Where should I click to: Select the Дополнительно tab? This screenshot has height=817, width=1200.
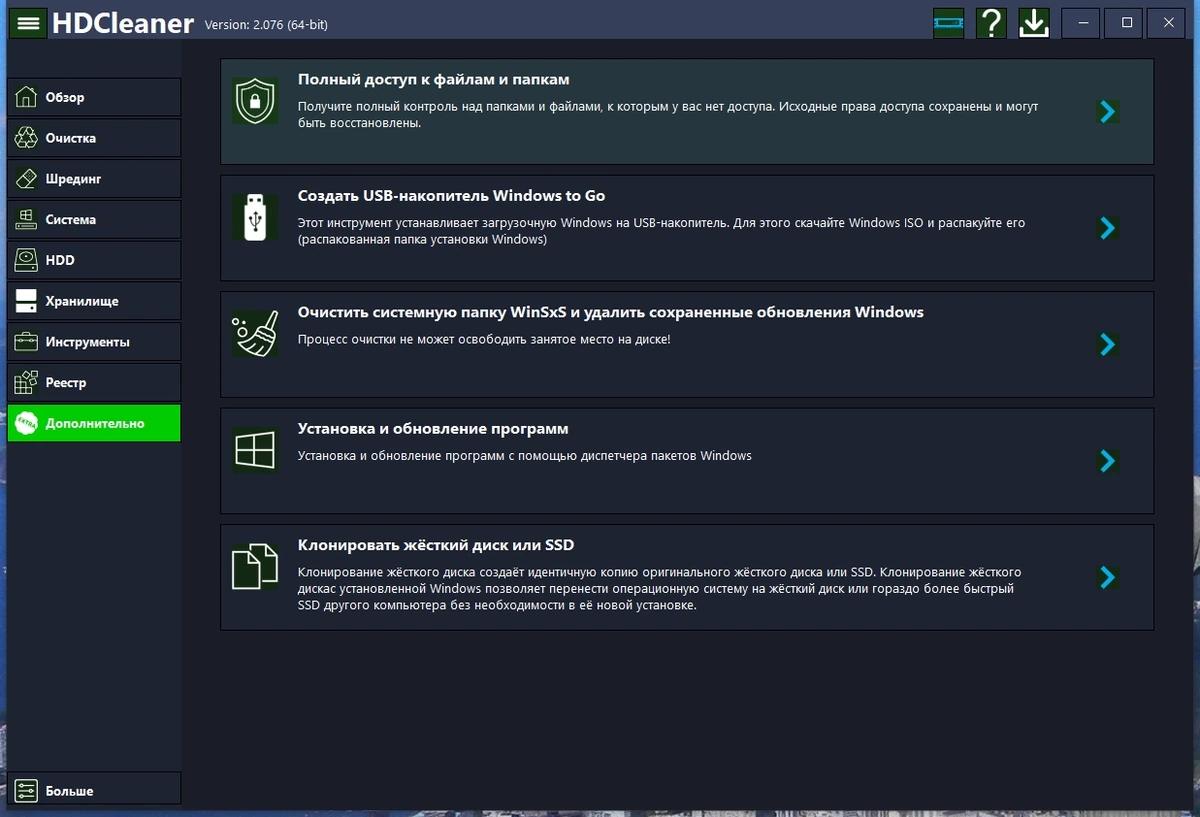tap(94, 423)
